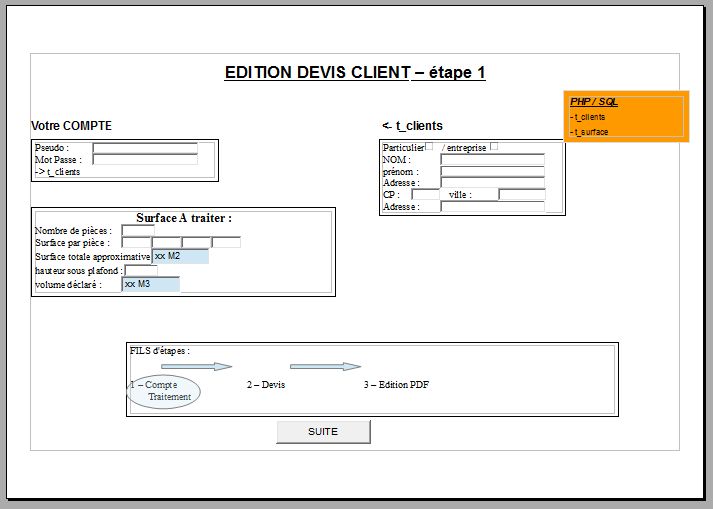Click the arrow between steps 1 and 2
Image resolution: width=713 pixels, height=509 pixels.
pyautogui.click(x=196, y=366)
